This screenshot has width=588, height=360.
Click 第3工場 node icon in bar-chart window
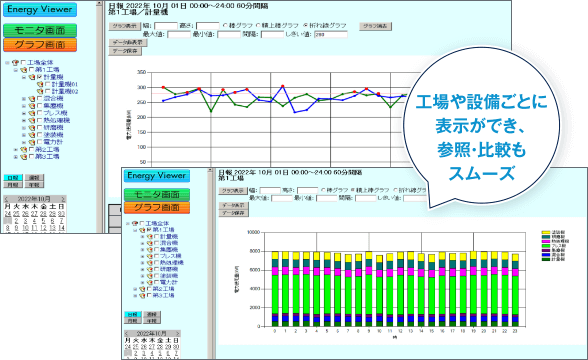[142, 296]
